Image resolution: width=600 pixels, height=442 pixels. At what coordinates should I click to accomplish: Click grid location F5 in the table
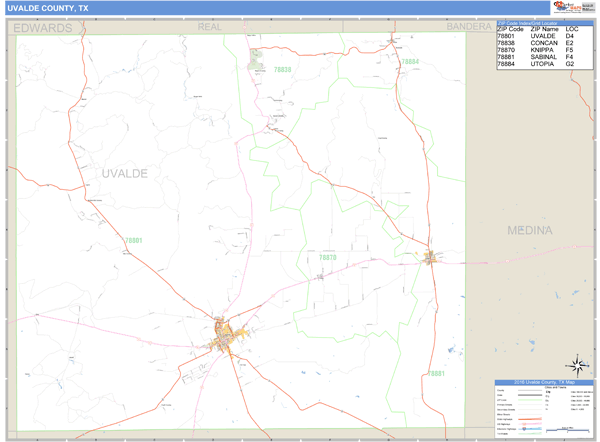(x=569, y=50)
